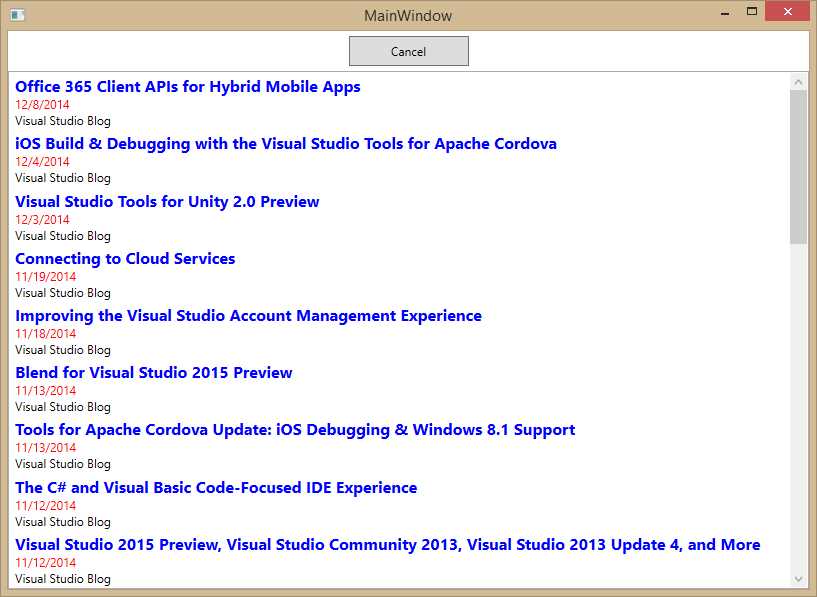This screenshot has width=817, height=597.
Task: Select the 'Tools for Apache Cordova Update' headline
Action: click(294, 429)
